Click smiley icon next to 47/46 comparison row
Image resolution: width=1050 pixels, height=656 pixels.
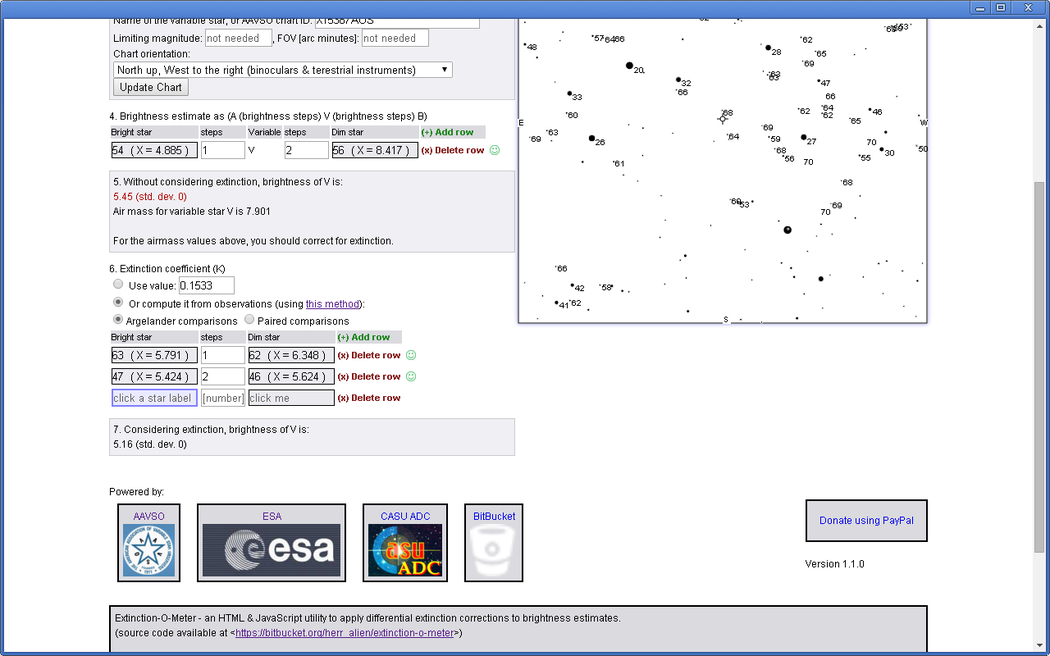click(x=410, y=377)
